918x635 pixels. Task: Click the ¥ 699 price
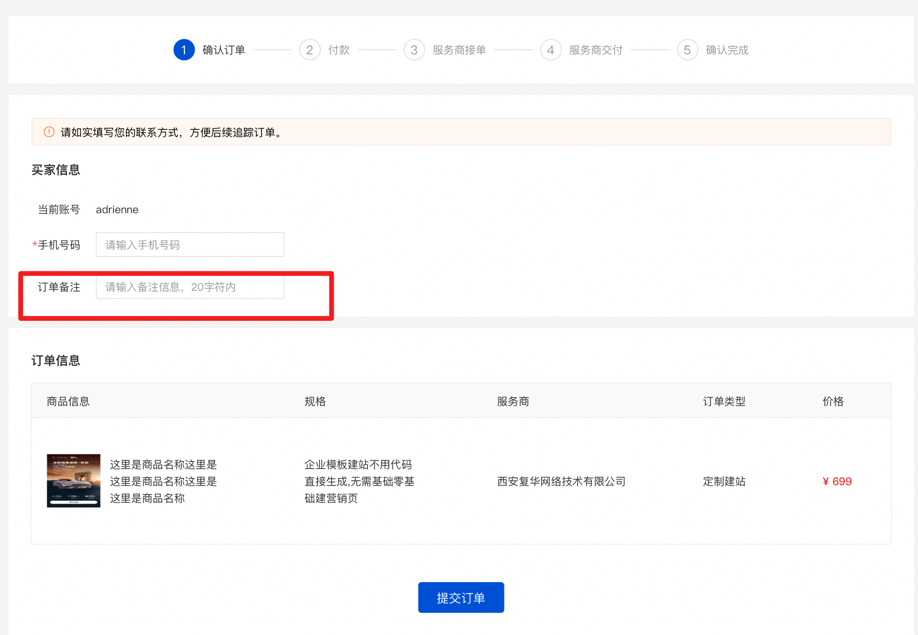837,482
